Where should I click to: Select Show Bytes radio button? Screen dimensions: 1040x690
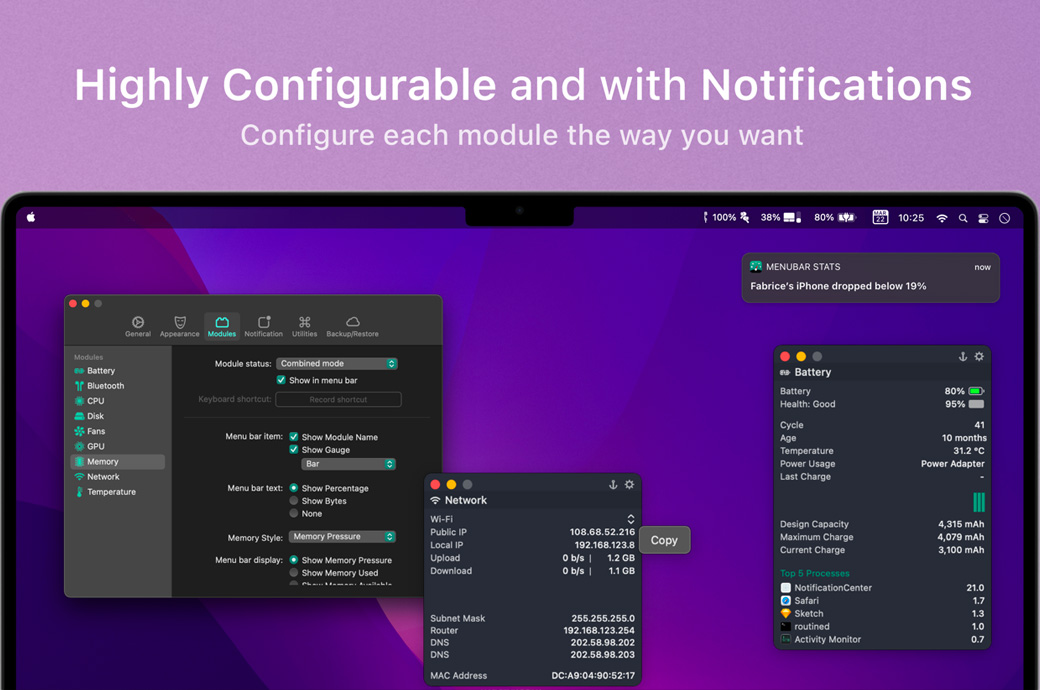(x=294, y=500)
